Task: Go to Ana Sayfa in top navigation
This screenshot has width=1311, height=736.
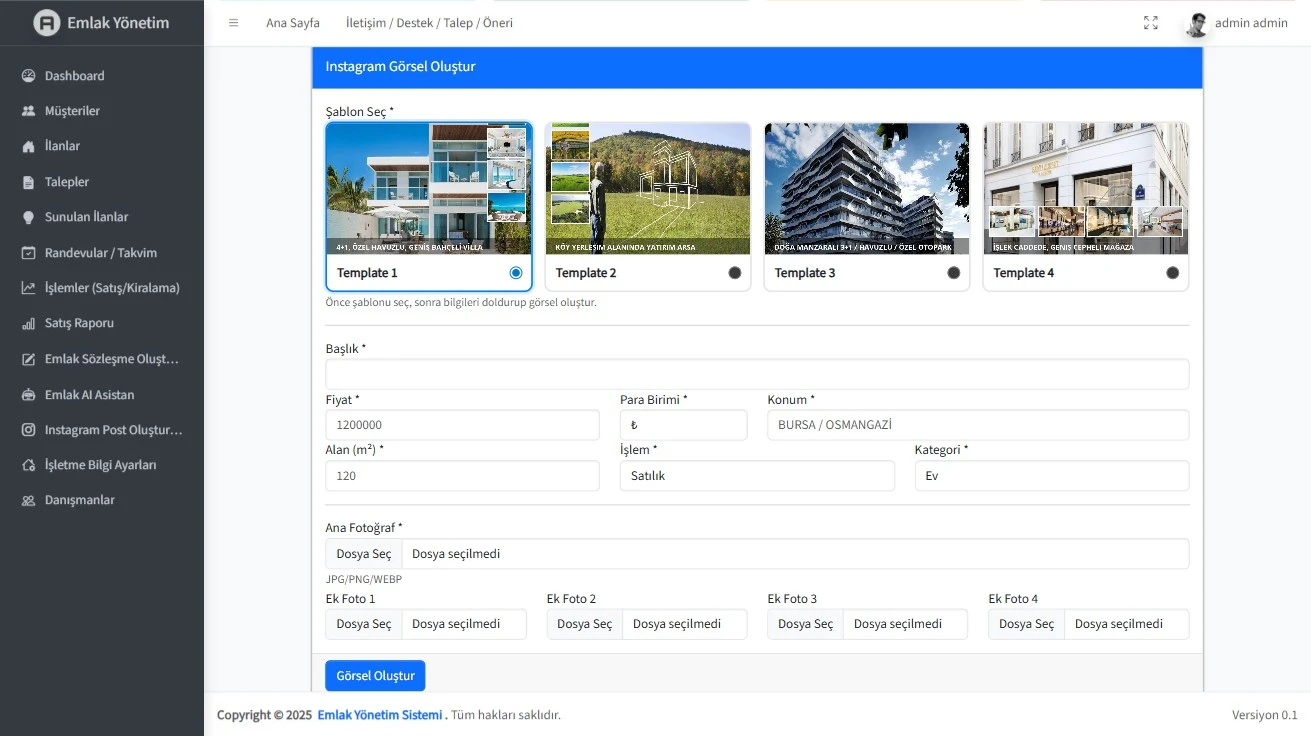Action: click(x=293, y=23)
